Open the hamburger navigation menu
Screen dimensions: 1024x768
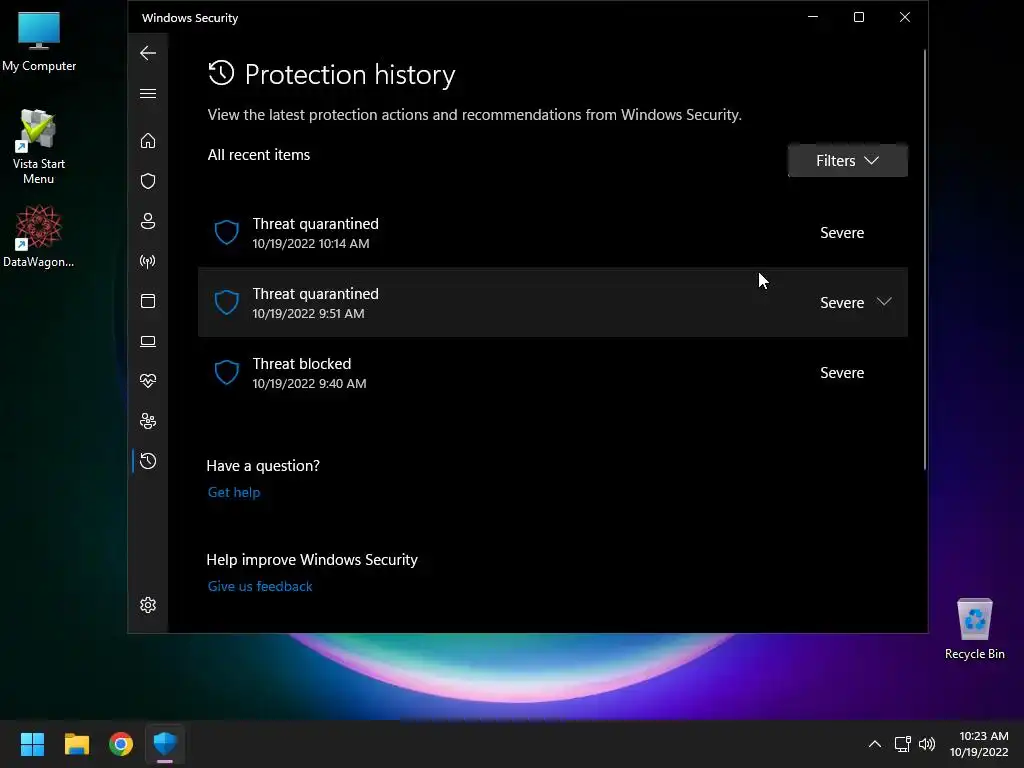[148, 93]
